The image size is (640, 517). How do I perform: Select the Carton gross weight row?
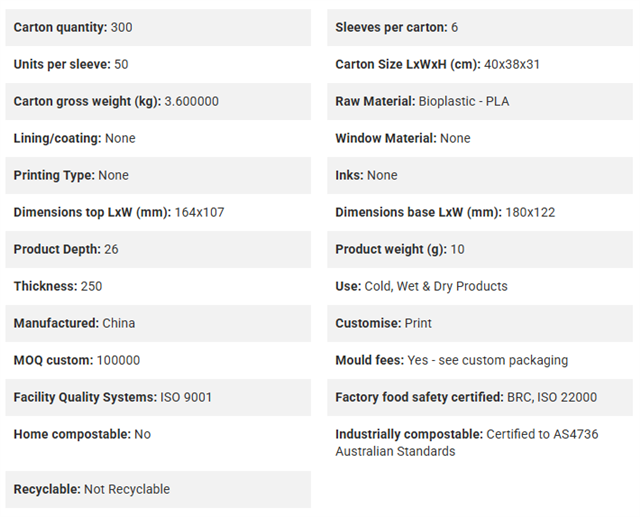pos(158,102)
